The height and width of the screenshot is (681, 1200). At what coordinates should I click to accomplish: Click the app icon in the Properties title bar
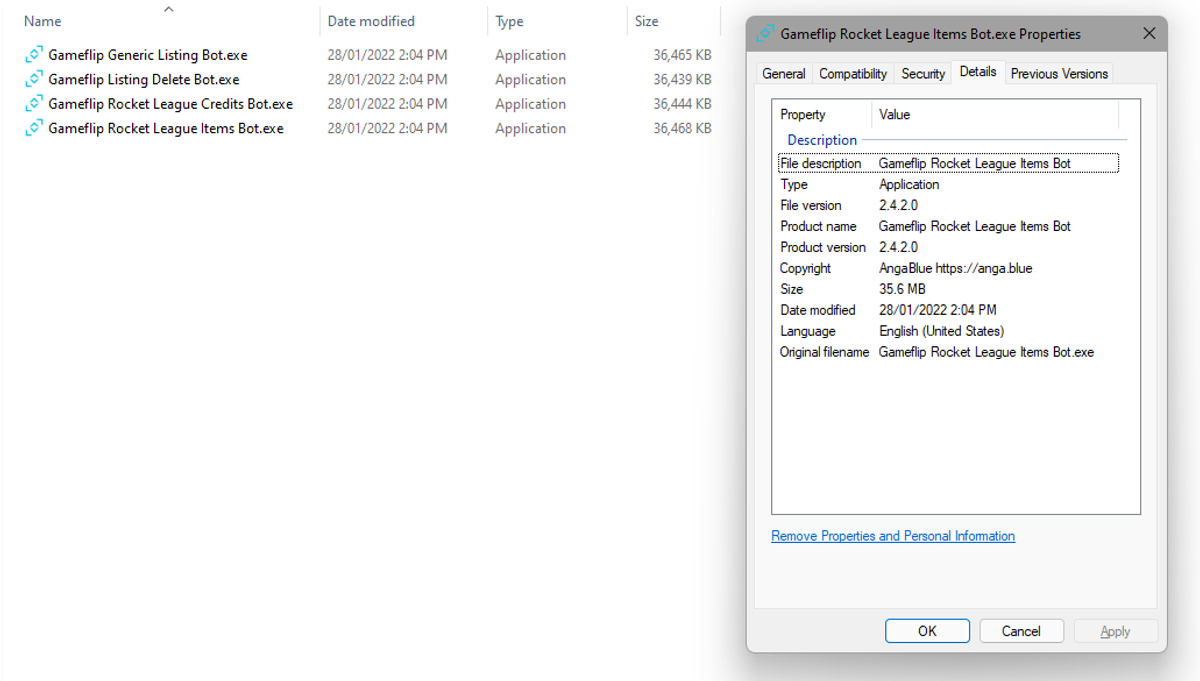point(763,33)
